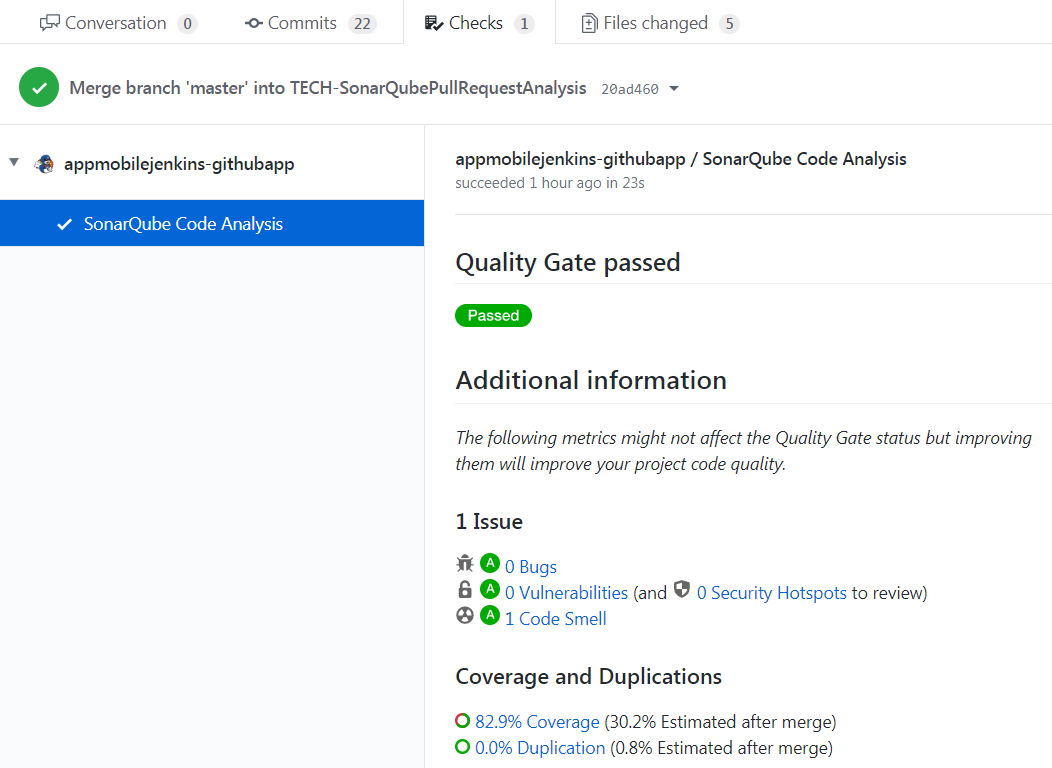Viewport: 1052px width, 768px height.
Task: Follow the 0 Security Hotspots link
Action: (x=771, y=592)
